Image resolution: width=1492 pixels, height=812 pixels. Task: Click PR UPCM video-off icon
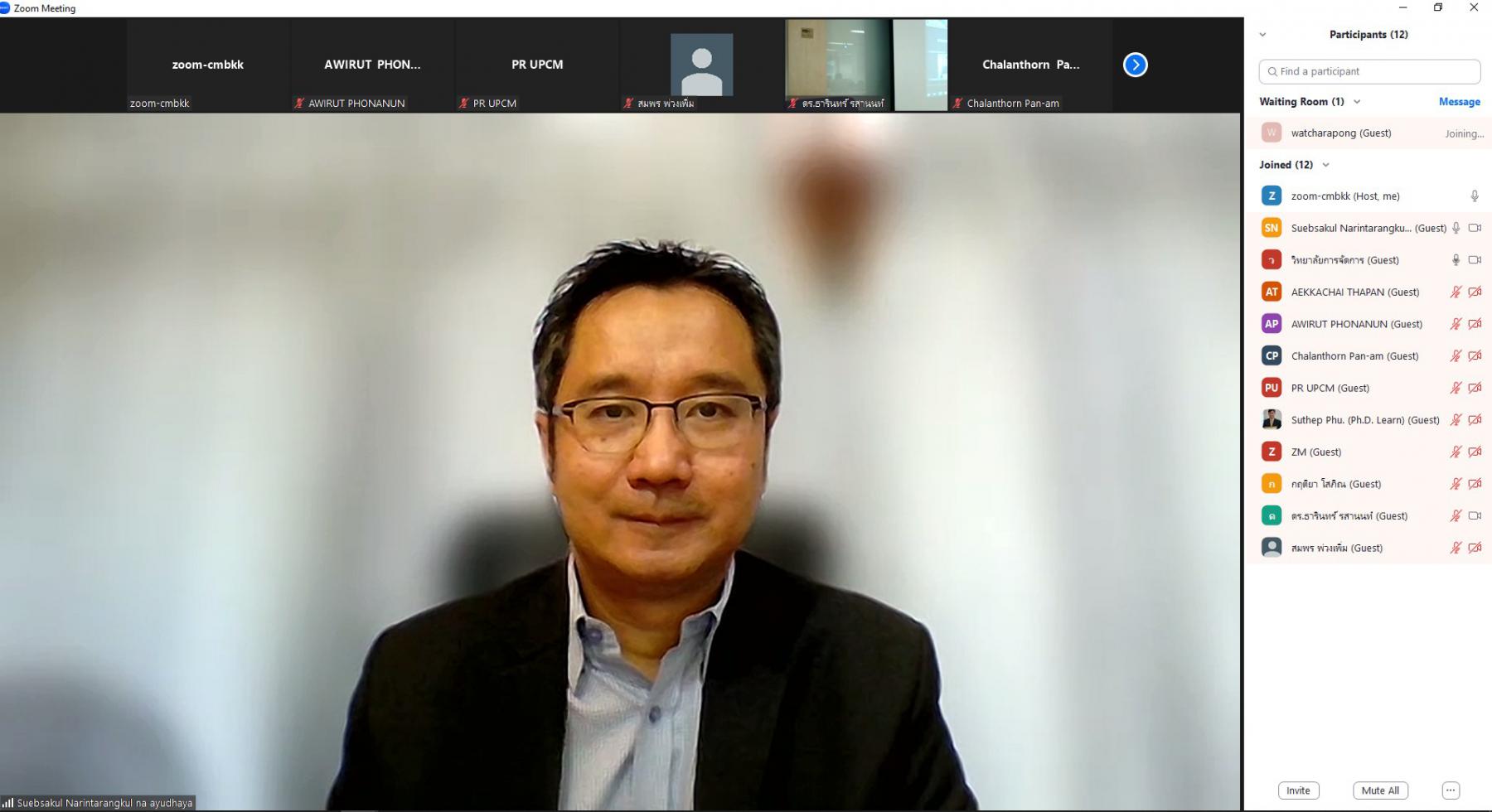(x=1475, y=388)
